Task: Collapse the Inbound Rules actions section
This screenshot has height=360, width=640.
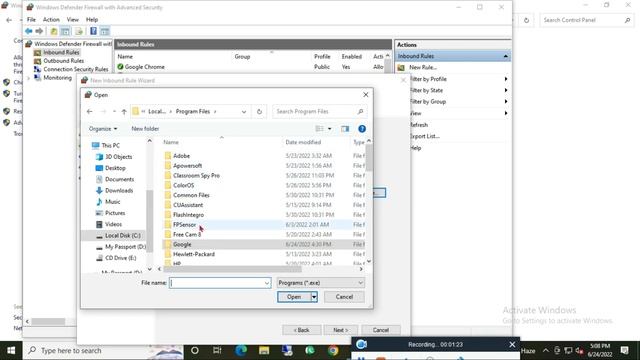Action: (505, 56)
